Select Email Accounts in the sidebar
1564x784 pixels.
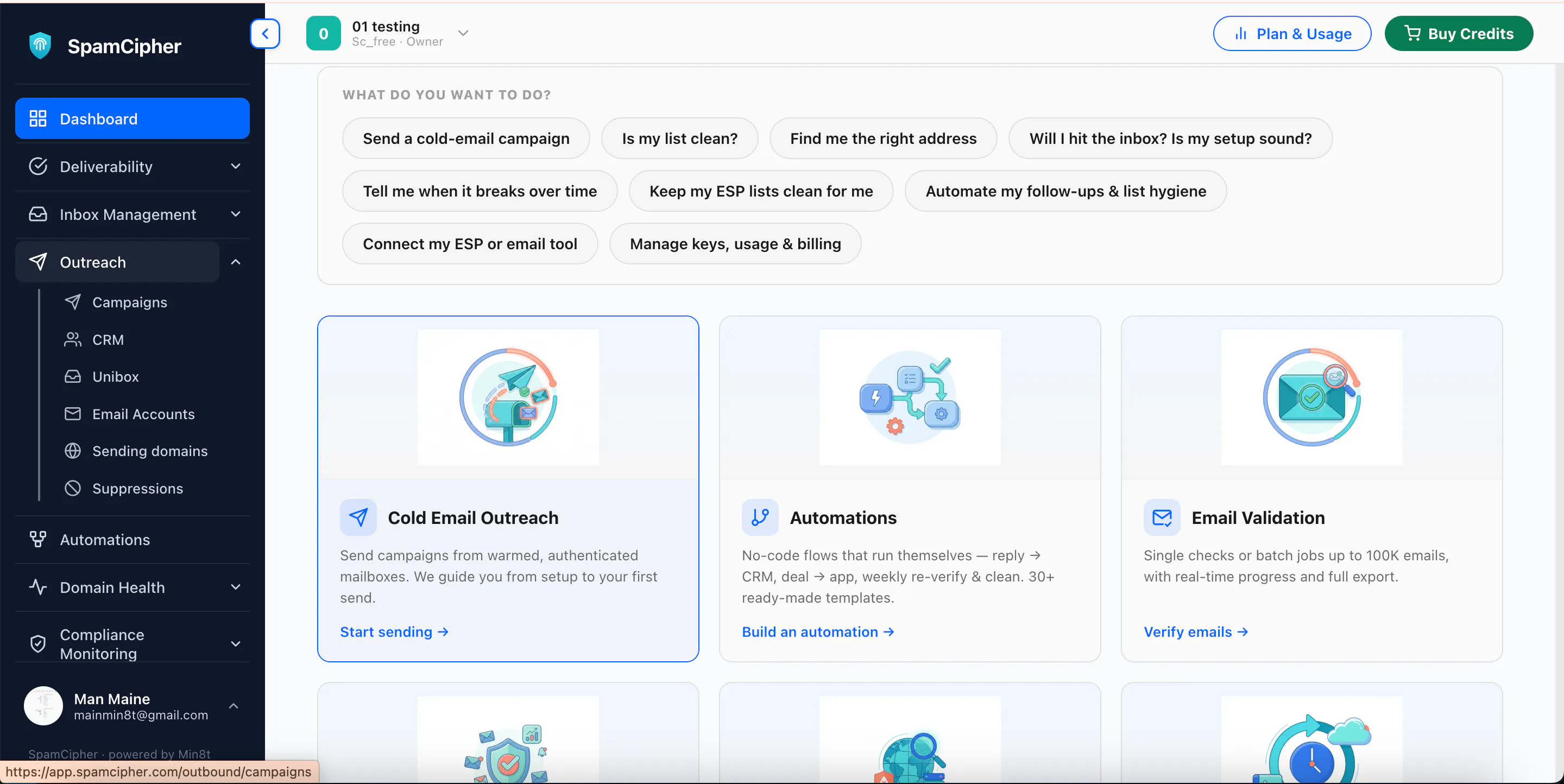(143, 414)
